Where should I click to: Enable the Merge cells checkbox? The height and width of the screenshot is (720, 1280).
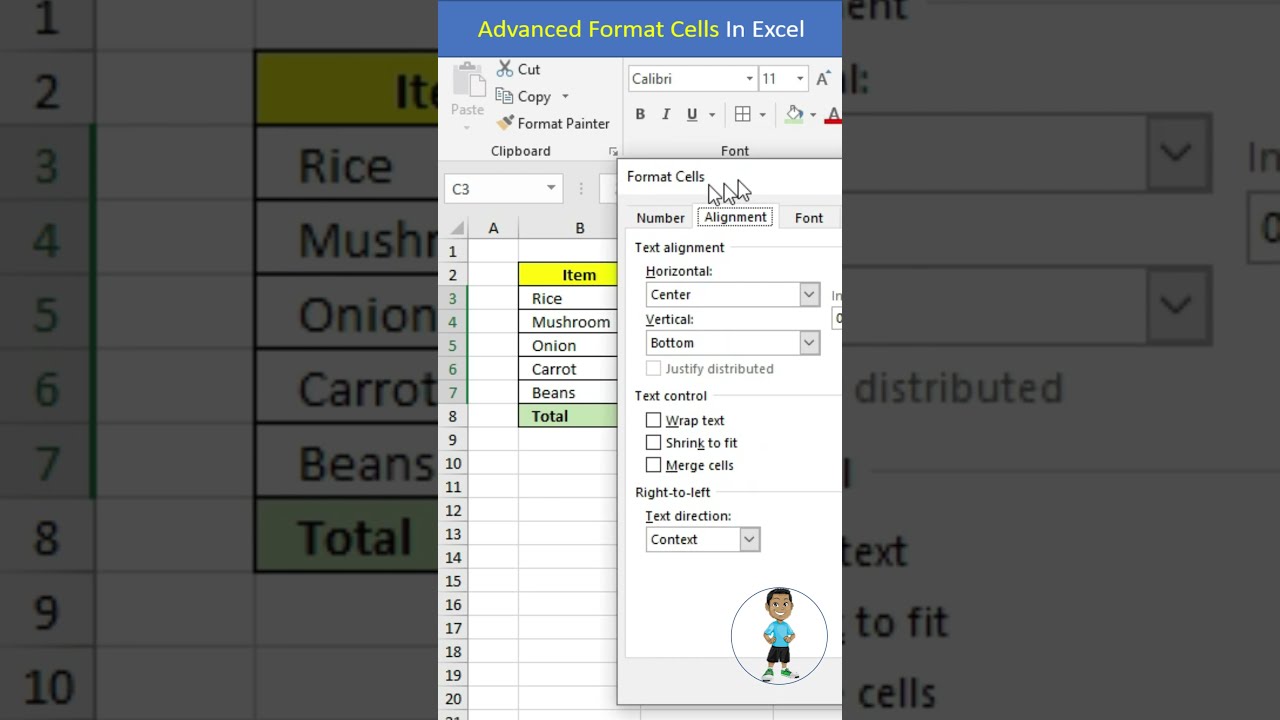coord(654,465)
